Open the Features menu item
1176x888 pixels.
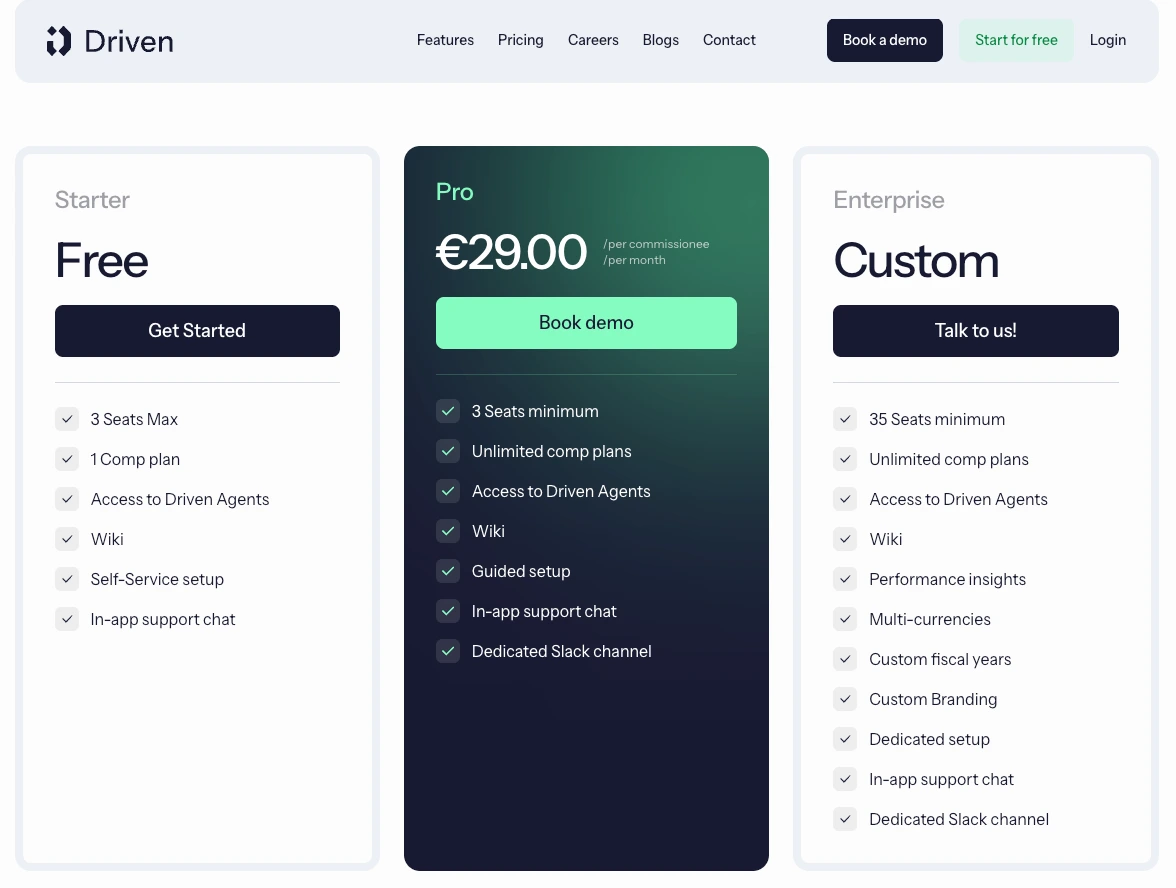coord(446,40)
